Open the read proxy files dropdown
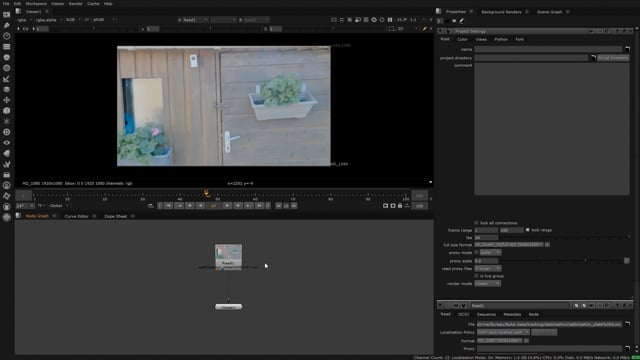 click(487, 269)
